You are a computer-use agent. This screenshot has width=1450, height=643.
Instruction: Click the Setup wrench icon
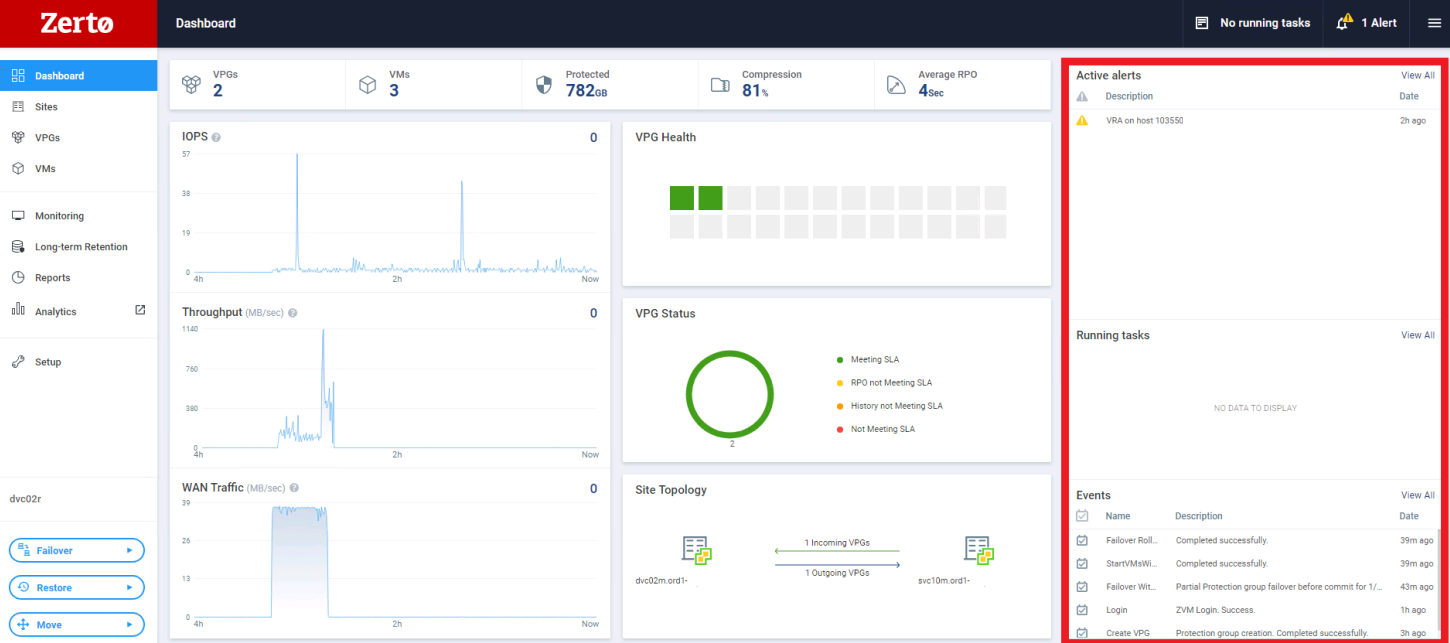[x=18, y=362]
